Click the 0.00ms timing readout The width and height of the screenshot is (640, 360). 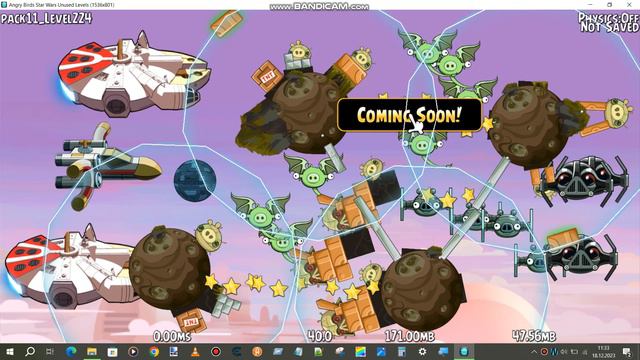click(172, 336)
